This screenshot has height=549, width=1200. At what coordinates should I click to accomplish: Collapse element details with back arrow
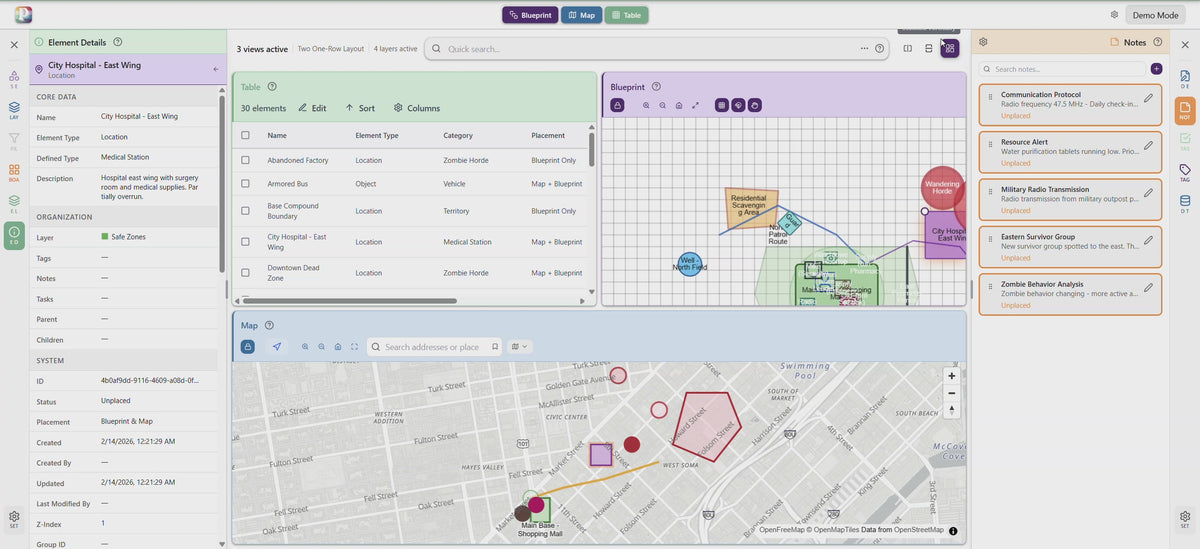pos(216,69)
